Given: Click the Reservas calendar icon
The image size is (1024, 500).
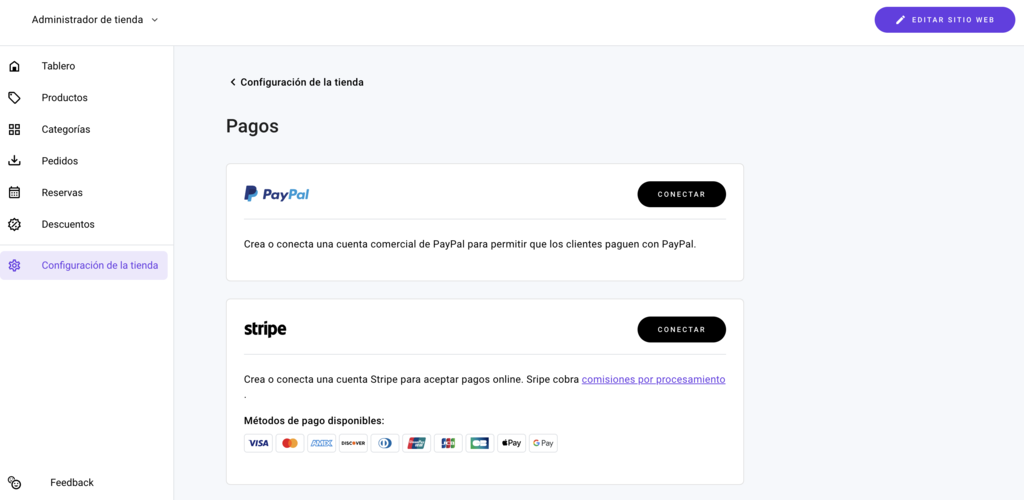Looking at the screenshot, I should (14, 193).
